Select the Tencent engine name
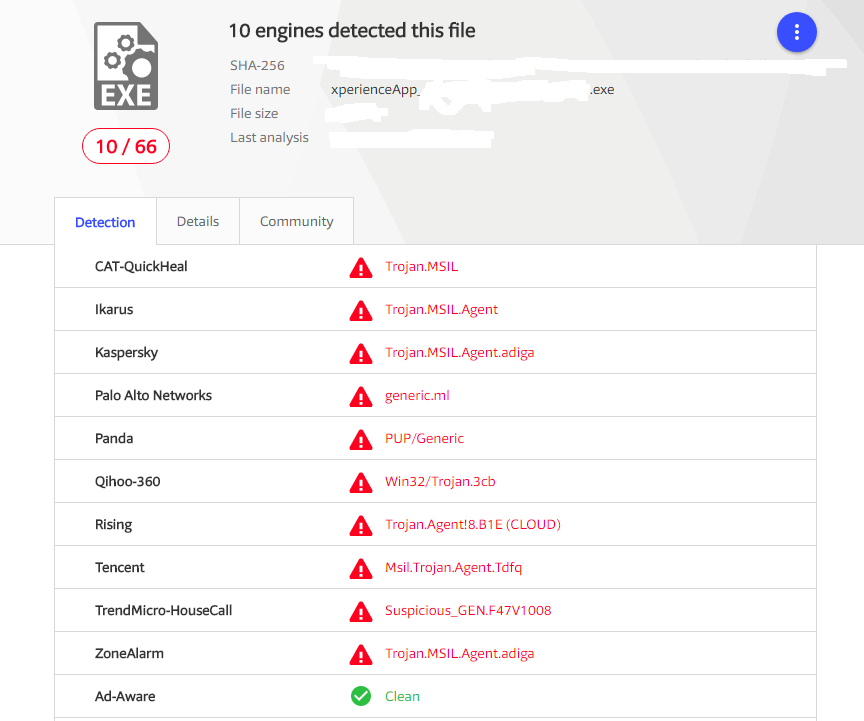864x721 pixels. (x=120, y=567)
